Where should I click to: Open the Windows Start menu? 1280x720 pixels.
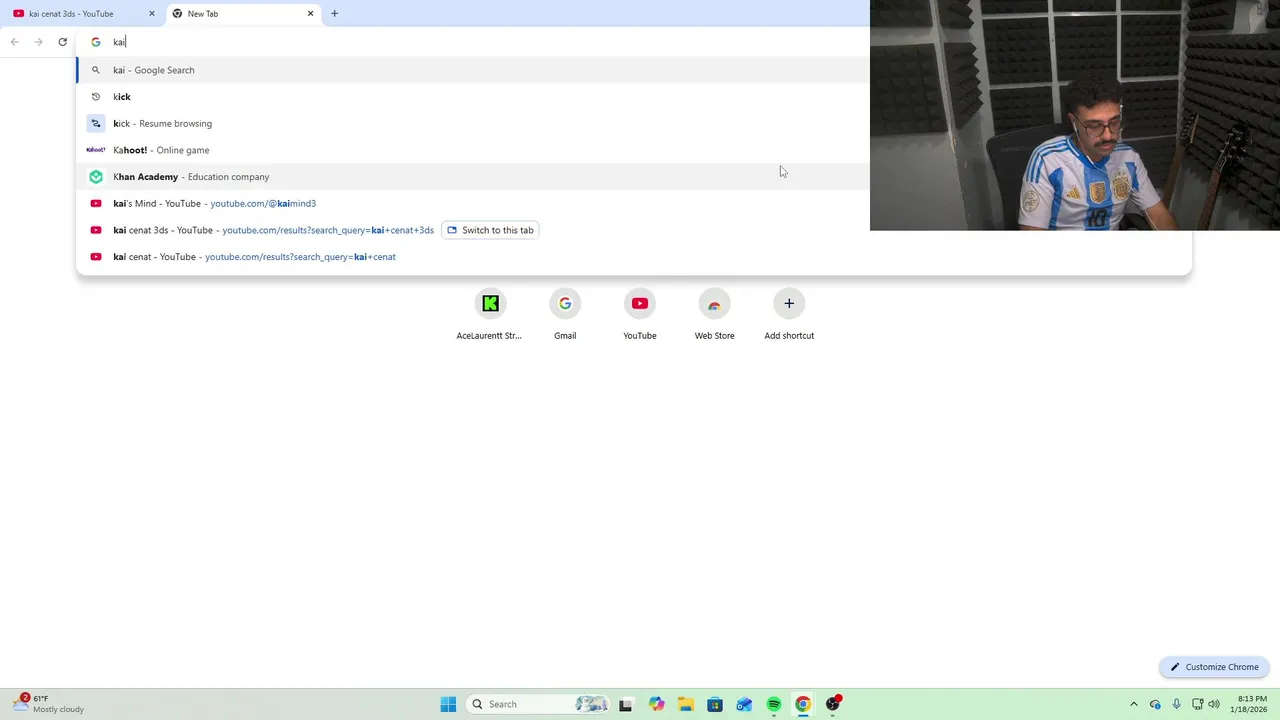[x=448, y=704]
